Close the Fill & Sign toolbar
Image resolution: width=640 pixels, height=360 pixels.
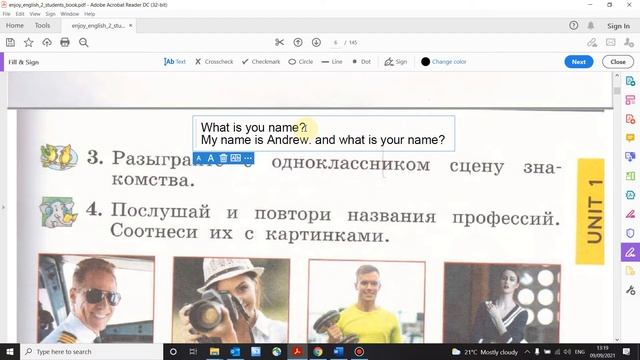(x=618, y=62)
